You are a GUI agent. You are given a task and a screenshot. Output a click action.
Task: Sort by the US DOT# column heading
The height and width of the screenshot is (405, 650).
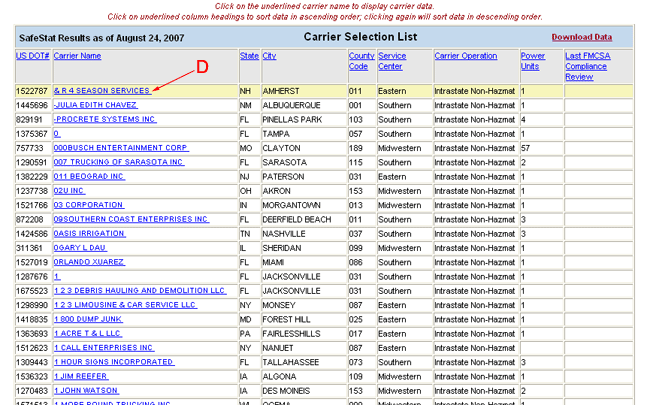(x=33, y=56)
